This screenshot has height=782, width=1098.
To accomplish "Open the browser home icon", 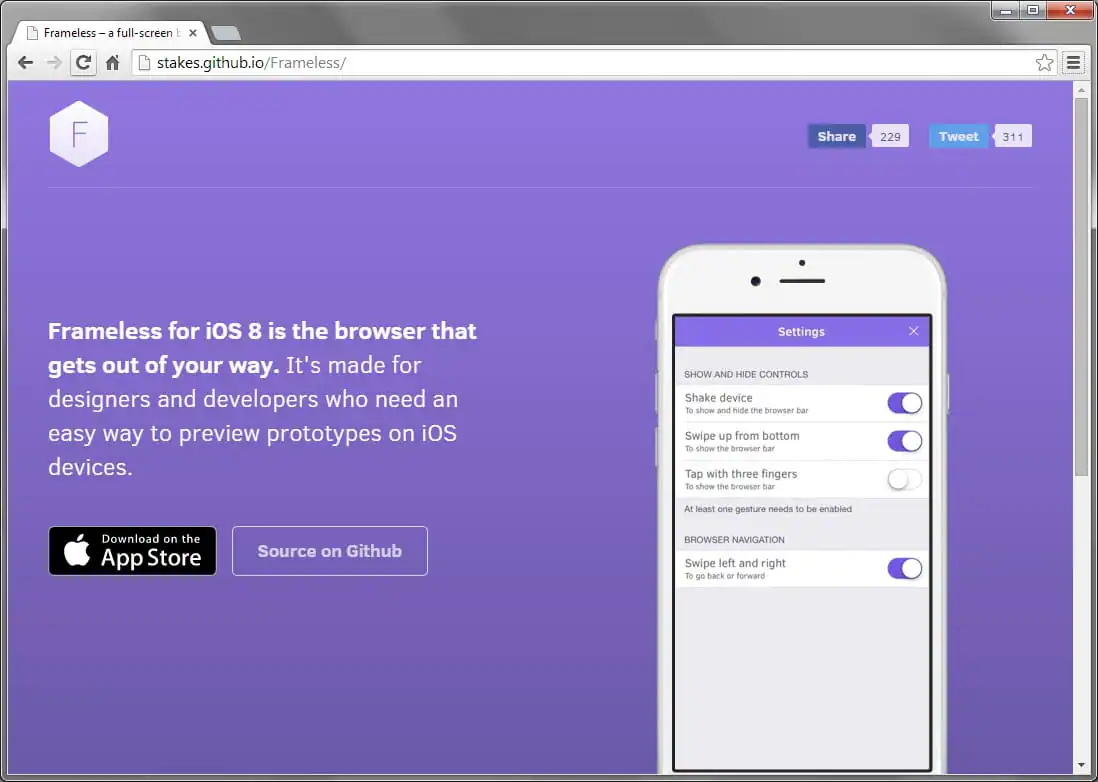I will (112, 63).
